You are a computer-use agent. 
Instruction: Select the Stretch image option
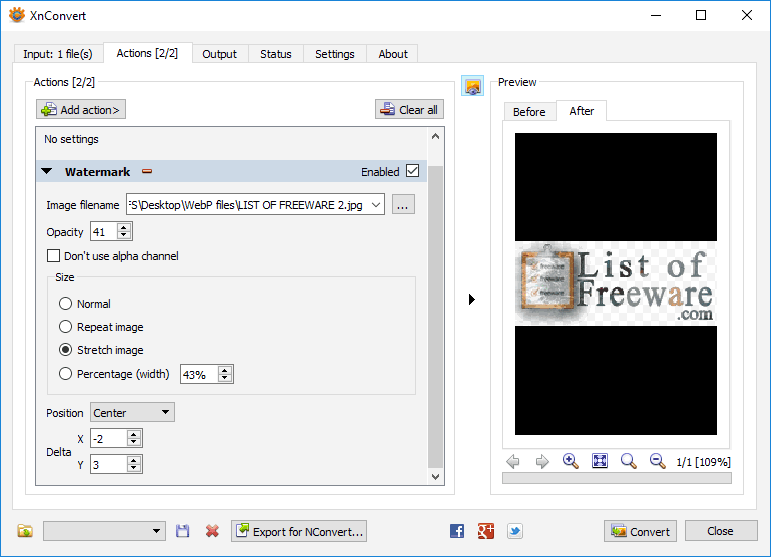(x=65, y=350)
